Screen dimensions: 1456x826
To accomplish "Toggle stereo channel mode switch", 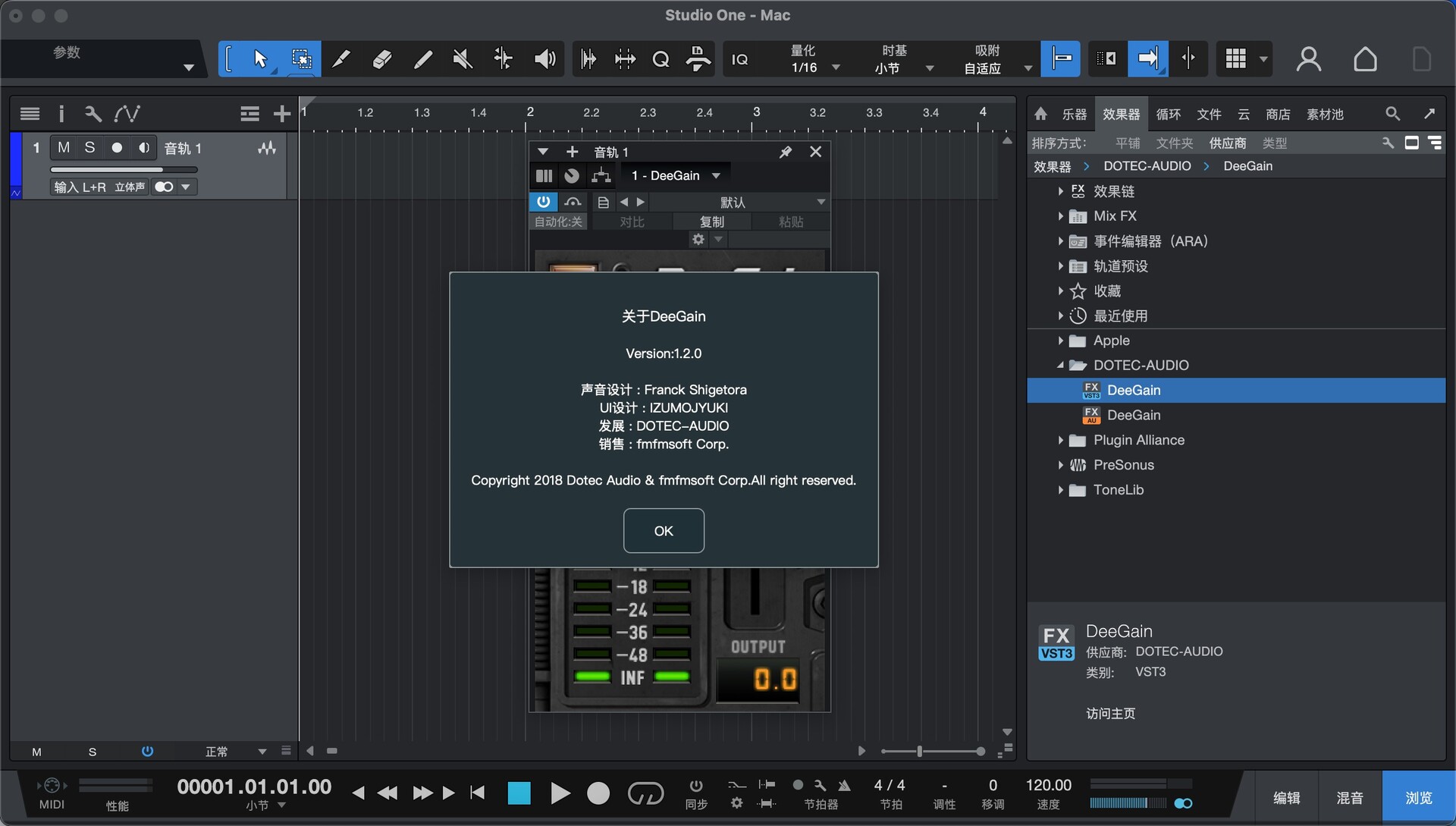I will click(x=164, y=187).
